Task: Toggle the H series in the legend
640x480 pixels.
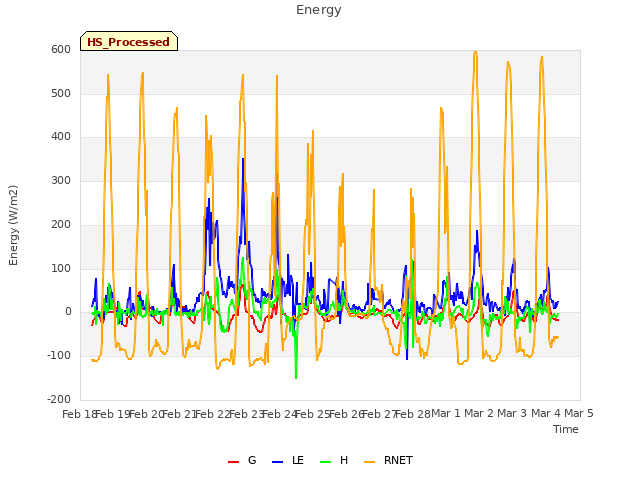Action: point(334,460)
